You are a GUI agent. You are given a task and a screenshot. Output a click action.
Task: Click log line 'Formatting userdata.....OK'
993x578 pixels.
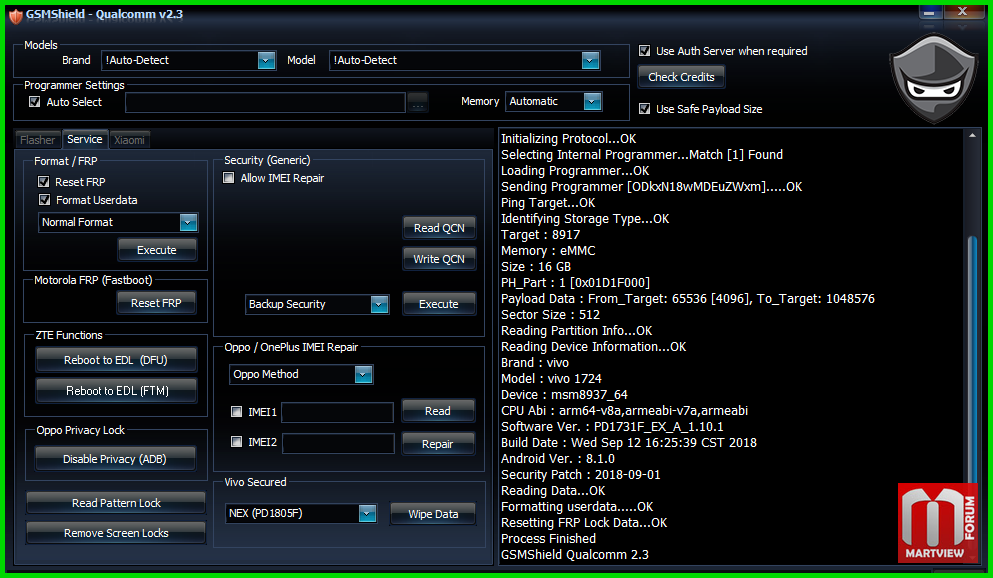point(577,507)
